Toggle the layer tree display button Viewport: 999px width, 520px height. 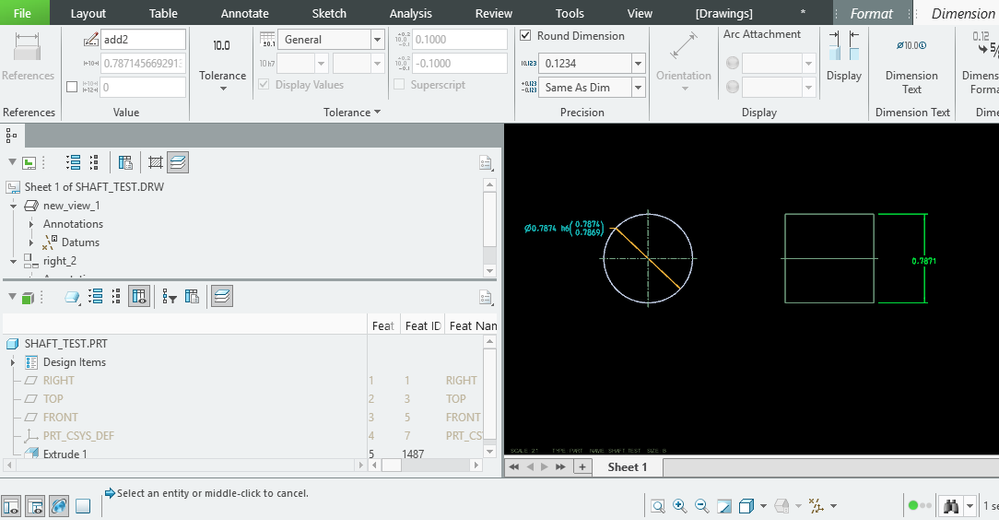(178, 162)
